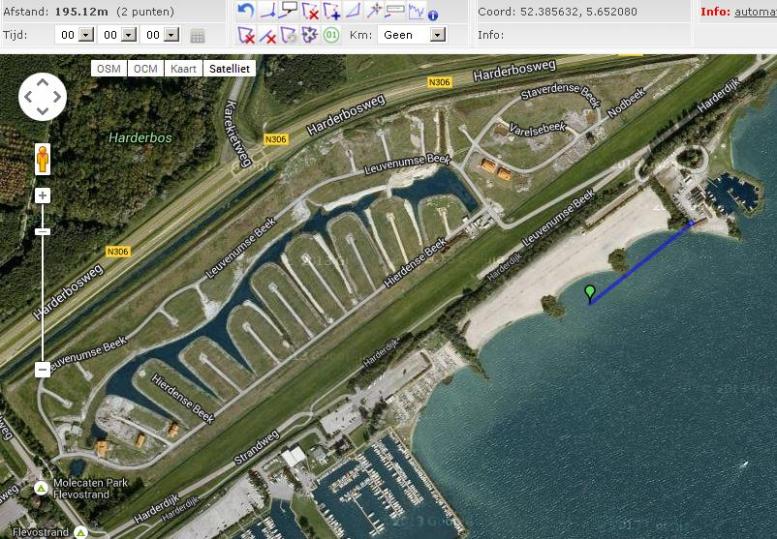Click the blue info circle icon
Image resolution: width=777 pixels, height=539 pixels.
point(433,15)
